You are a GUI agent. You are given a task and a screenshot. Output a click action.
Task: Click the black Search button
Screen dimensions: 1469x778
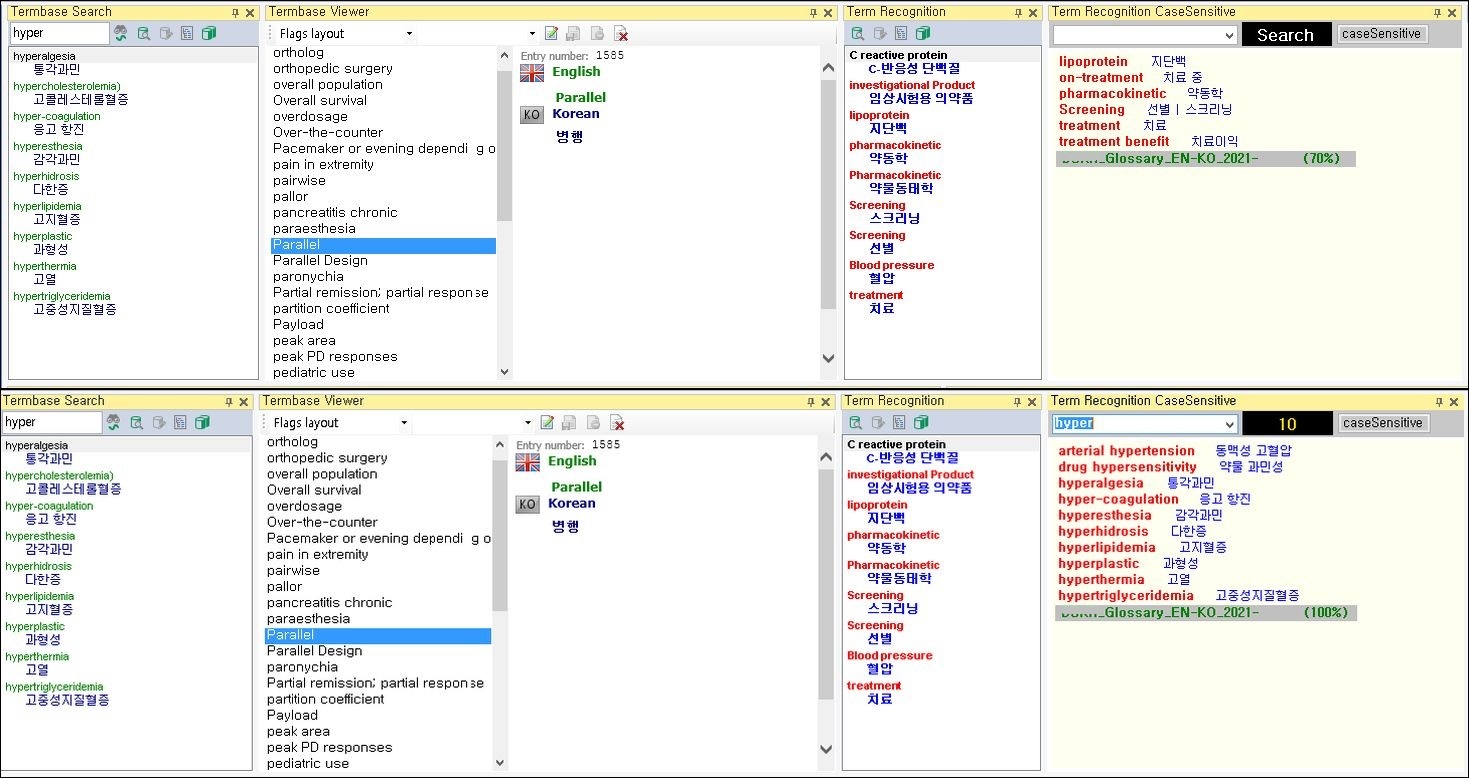tap(1286, 34)
